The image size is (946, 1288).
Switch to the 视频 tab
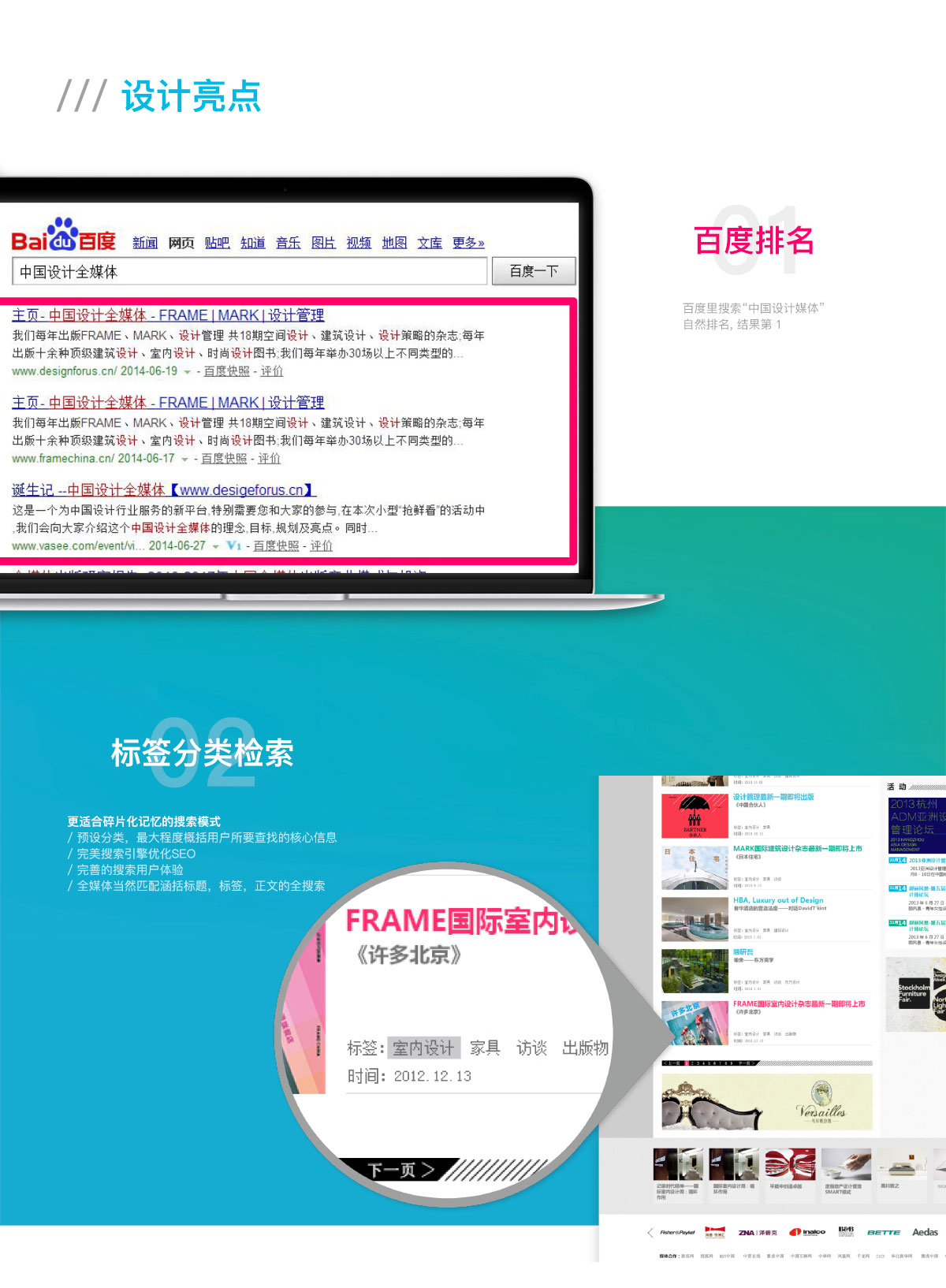click(359, 243)
